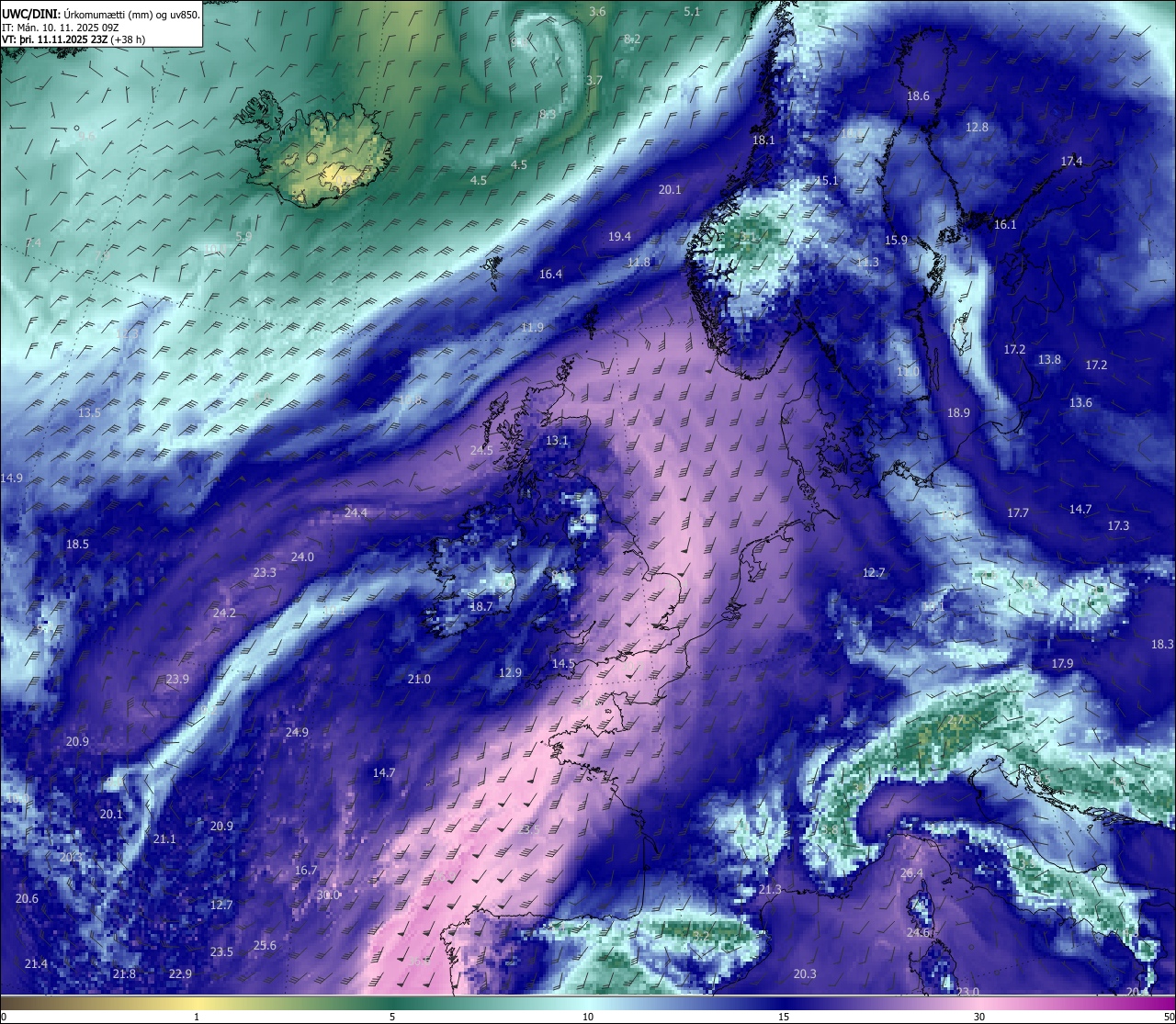Viewport: 1176px width, 1024px height.
Task: Click the colour scale label 15
Action: pyautogui.click(x=784, y=1017)
